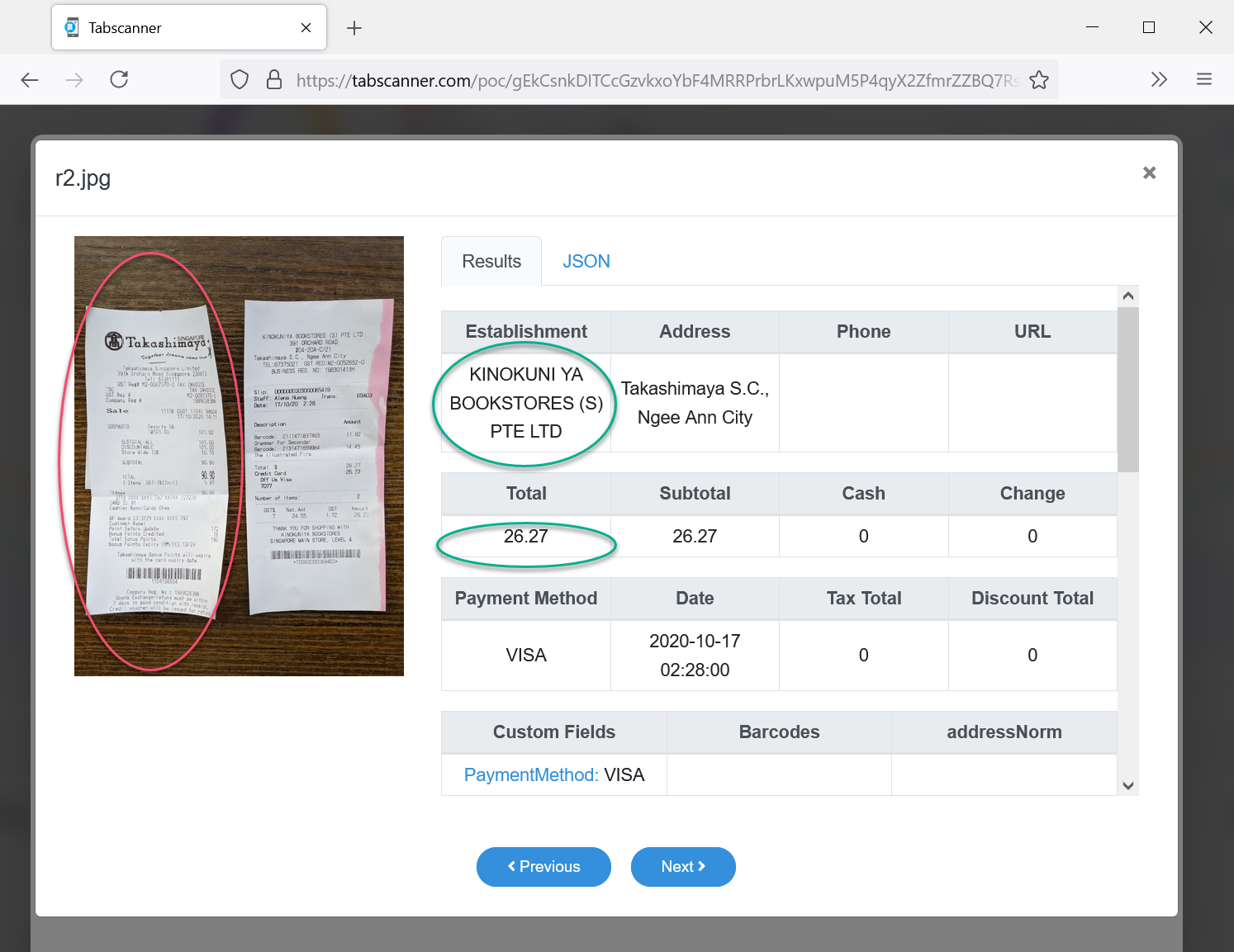Click the browser back arrow
Screen dimensions: 1234x952
pyautogui.click(x=30, y=79)
